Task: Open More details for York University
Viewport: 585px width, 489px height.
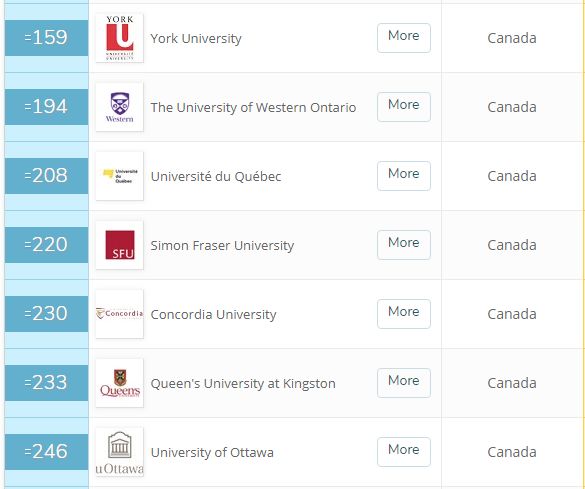Action: coord(404,38)
